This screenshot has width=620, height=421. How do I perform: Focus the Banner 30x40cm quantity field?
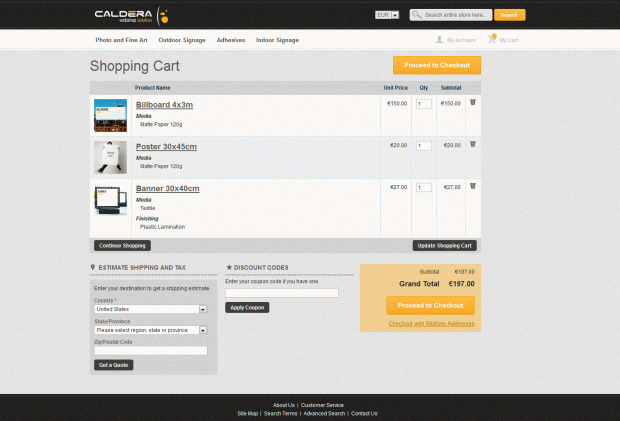[x=424, y=188]
